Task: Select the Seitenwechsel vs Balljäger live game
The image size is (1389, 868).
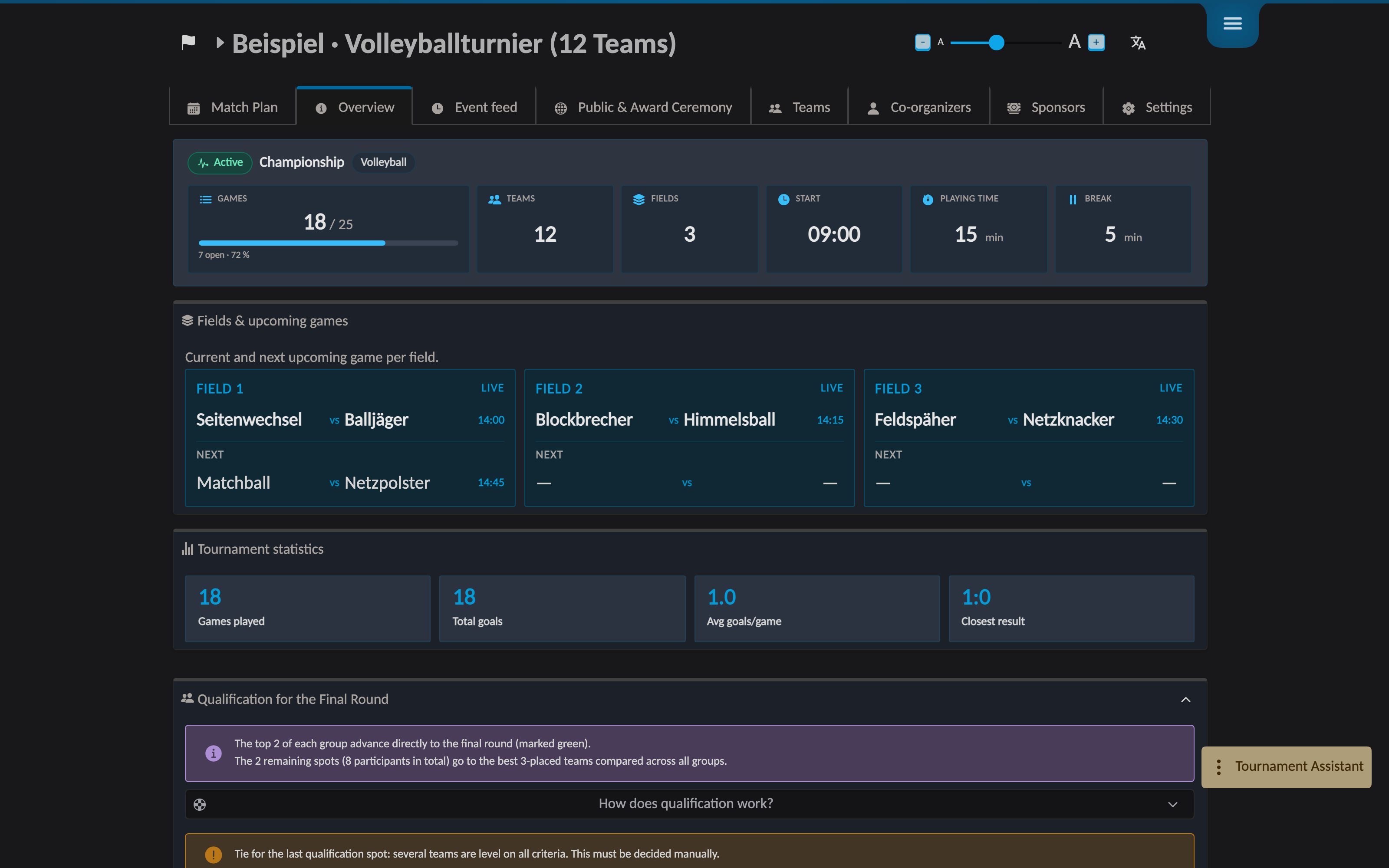Action: tap(350, 420)
